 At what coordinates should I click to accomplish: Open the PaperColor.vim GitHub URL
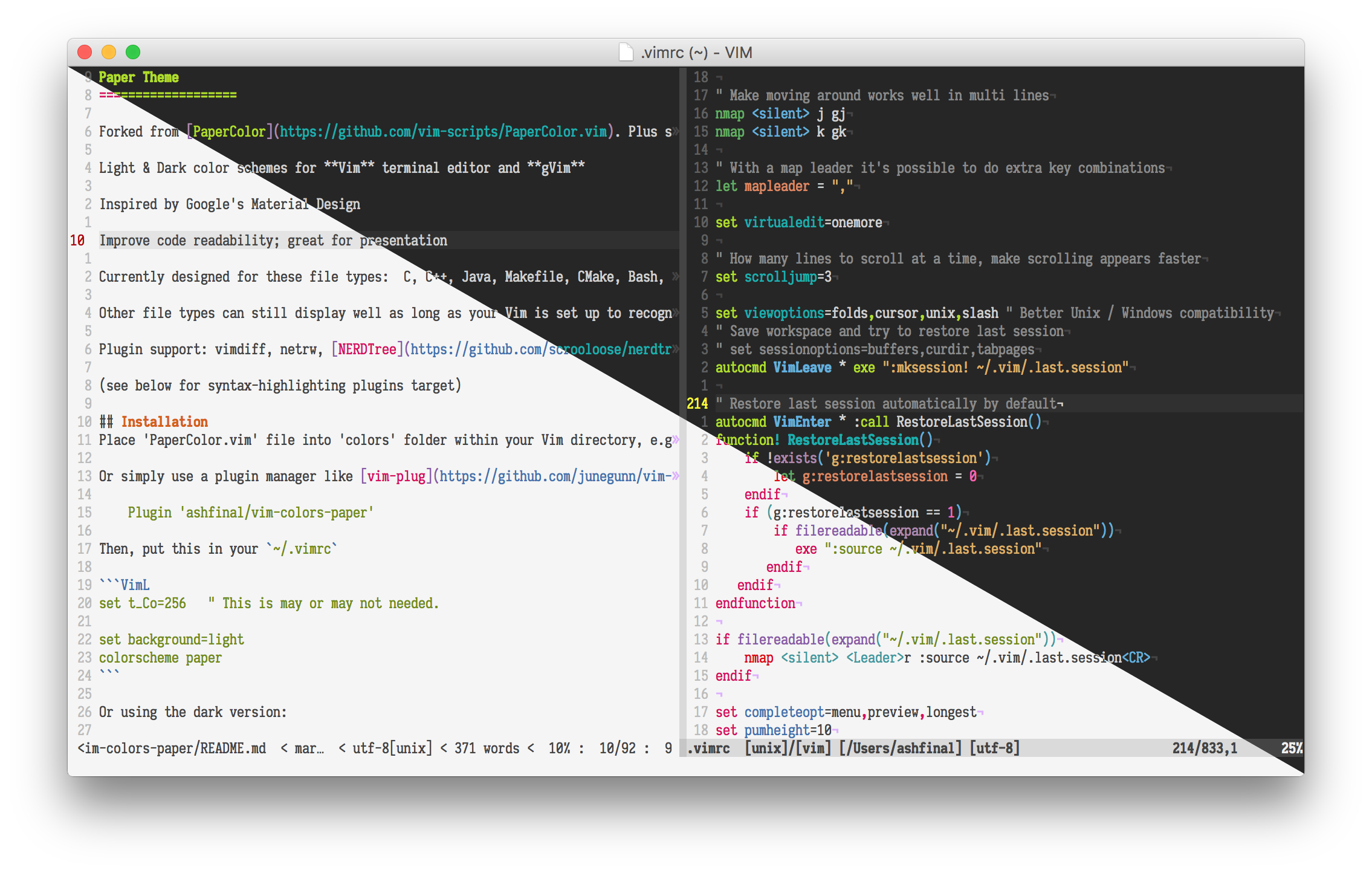point(443,132)
